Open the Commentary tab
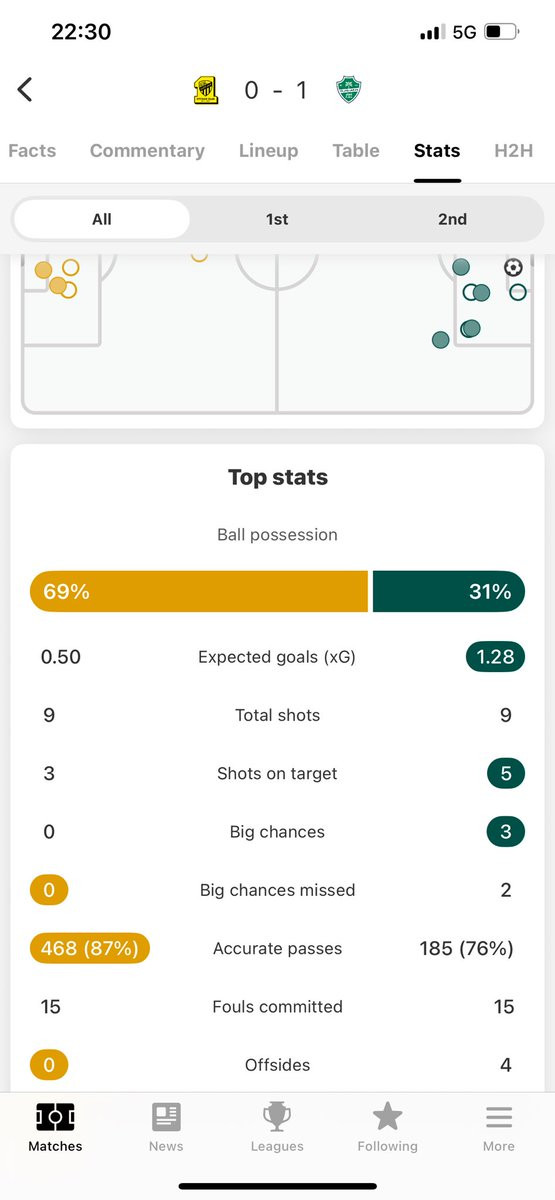Image resolution: width=555 pixels, height=1200 pixels. 147,151
